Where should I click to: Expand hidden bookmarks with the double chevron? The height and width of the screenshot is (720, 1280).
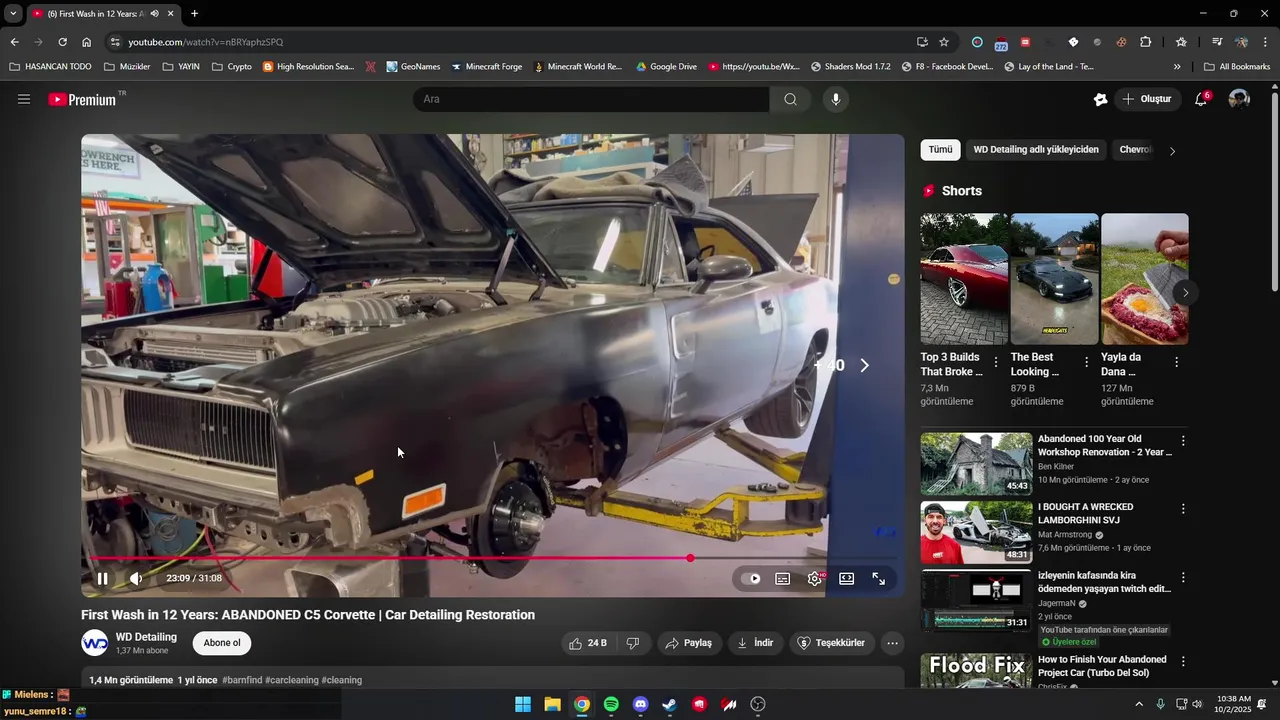coord(1177,67)
